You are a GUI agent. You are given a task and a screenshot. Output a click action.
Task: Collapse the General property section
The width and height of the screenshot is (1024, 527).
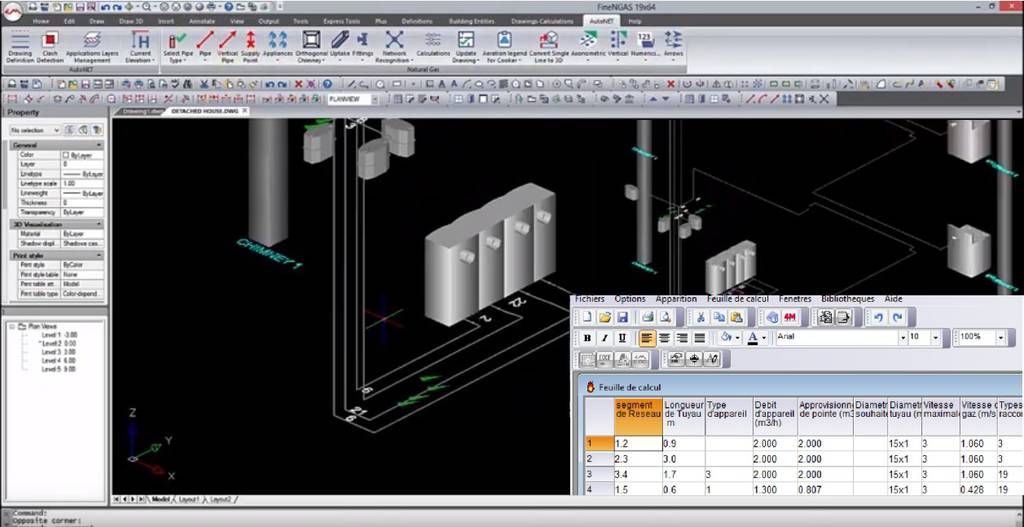click(99, 145)
